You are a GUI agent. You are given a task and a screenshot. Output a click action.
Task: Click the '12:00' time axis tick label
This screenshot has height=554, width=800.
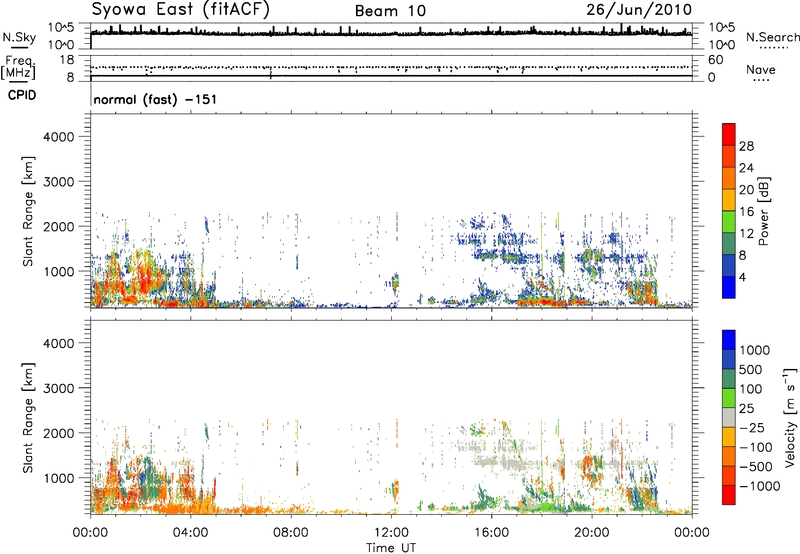(391, 533)
